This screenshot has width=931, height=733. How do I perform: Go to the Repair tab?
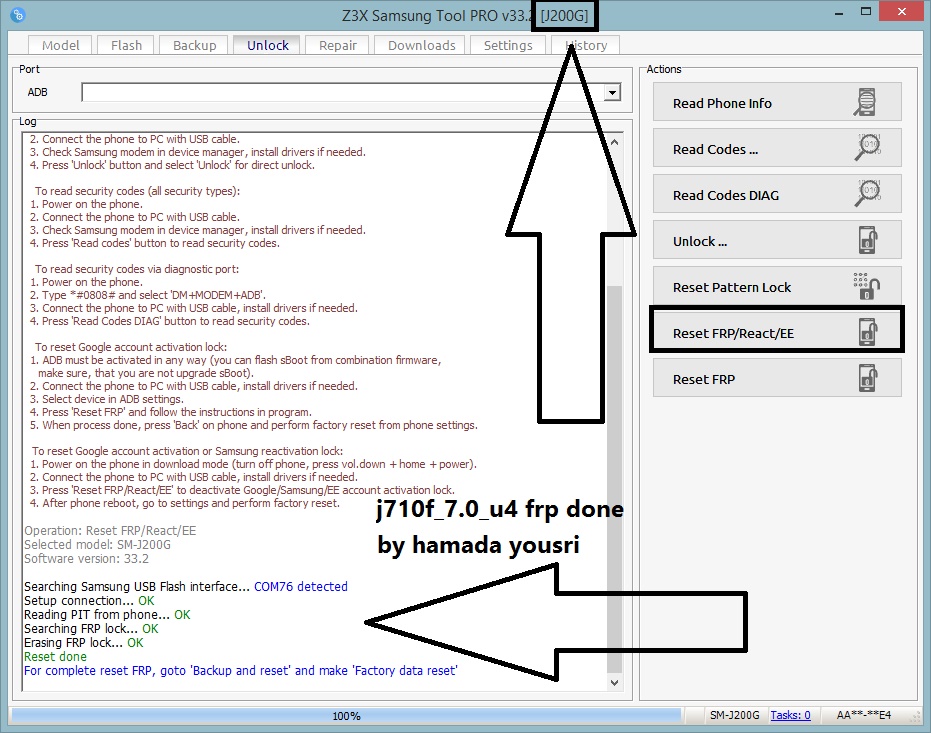pyautogui.click(x=337, y=45)
